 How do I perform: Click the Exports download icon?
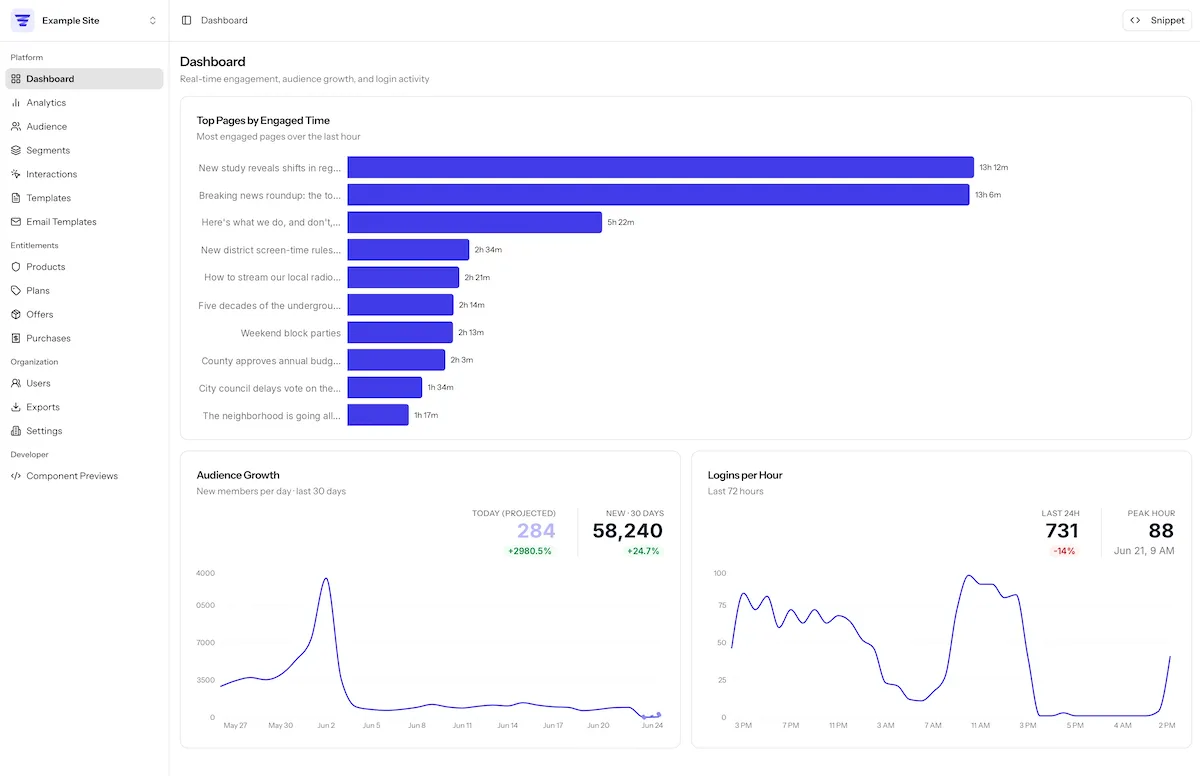point(16,407)
